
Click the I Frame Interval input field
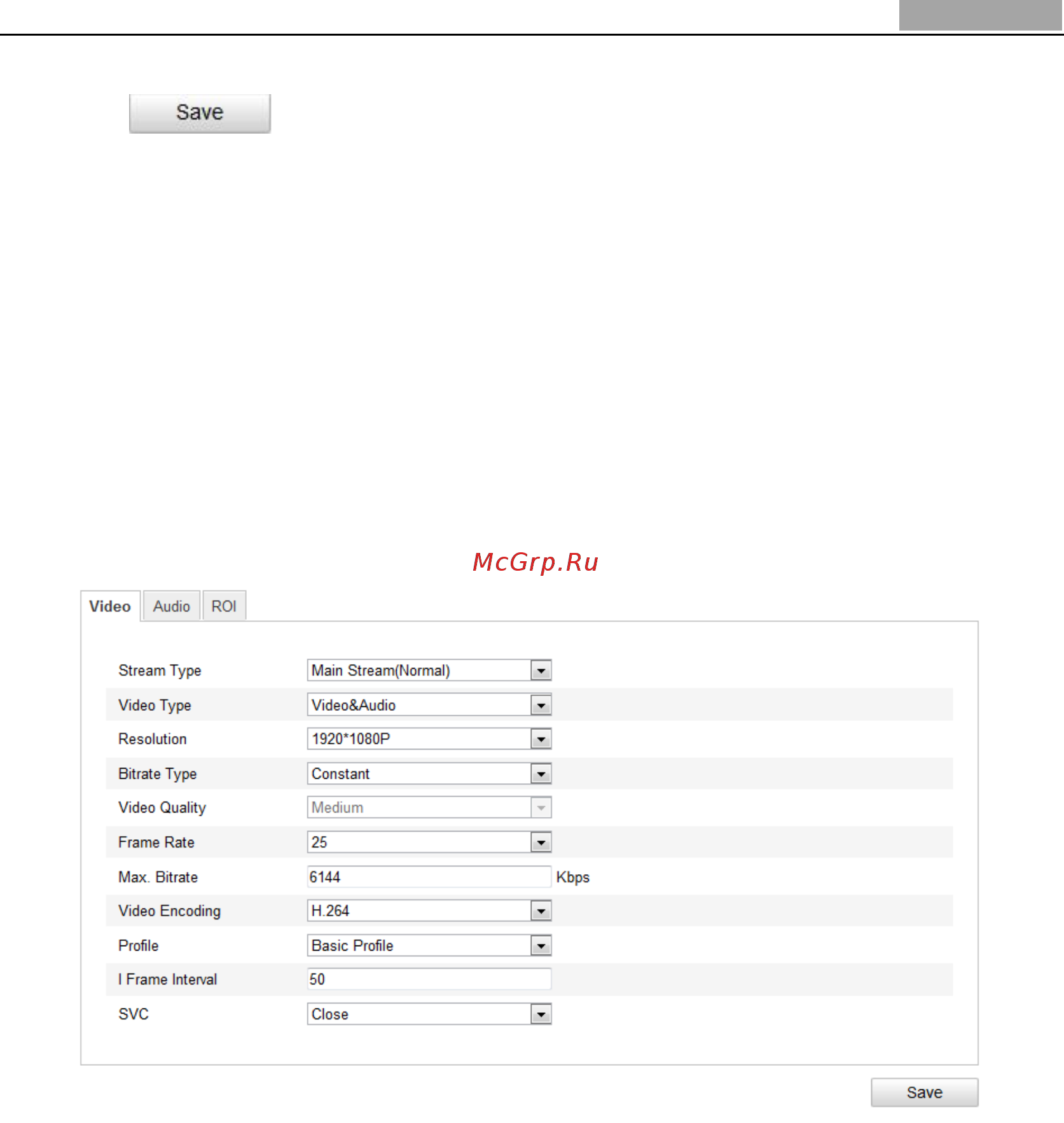point(429,979)
